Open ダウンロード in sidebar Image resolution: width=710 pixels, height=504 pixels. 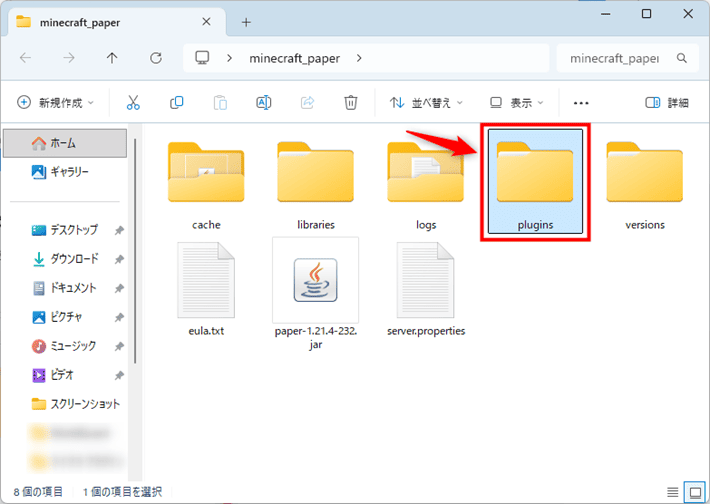66,259
